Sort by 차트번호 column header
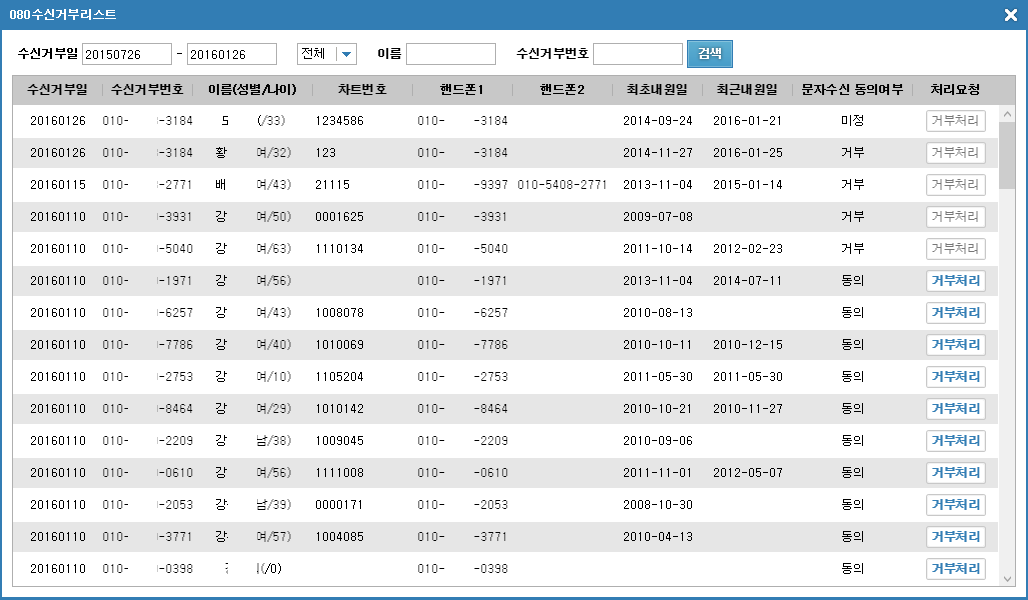1028x600 pixels. point(362,90)
